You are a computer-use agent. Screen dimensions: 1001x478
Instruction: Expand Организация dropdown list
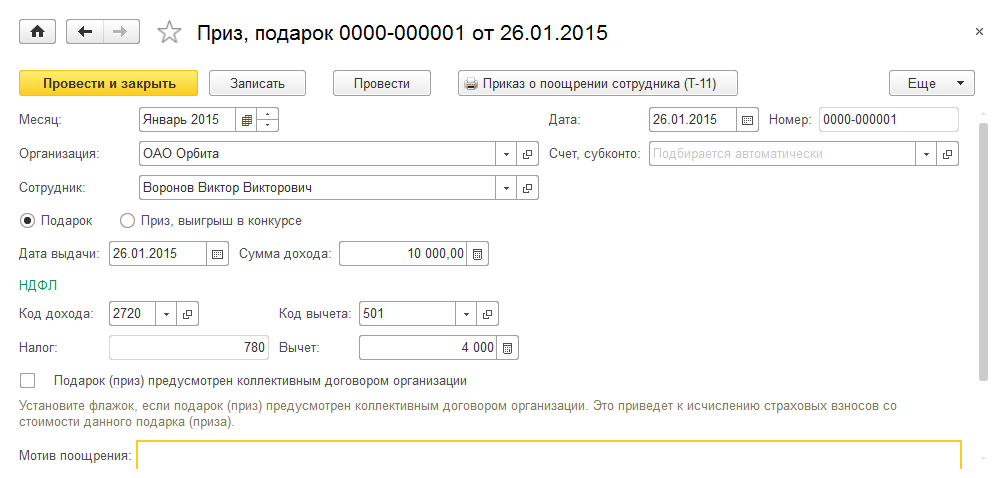click(x=506, y=154)
